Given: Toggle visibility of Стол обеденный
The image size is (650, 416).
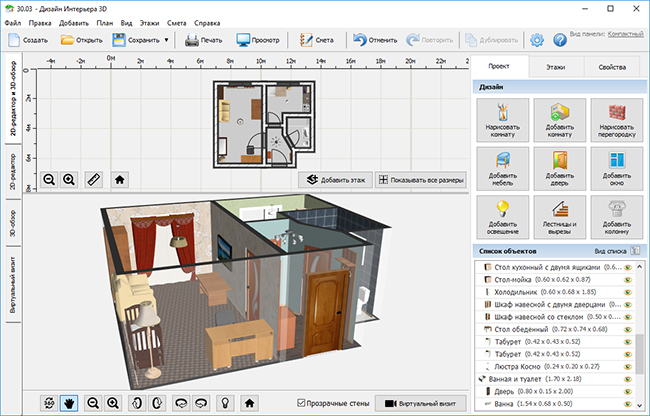Looking at the screenshot, I should (629, 329).
